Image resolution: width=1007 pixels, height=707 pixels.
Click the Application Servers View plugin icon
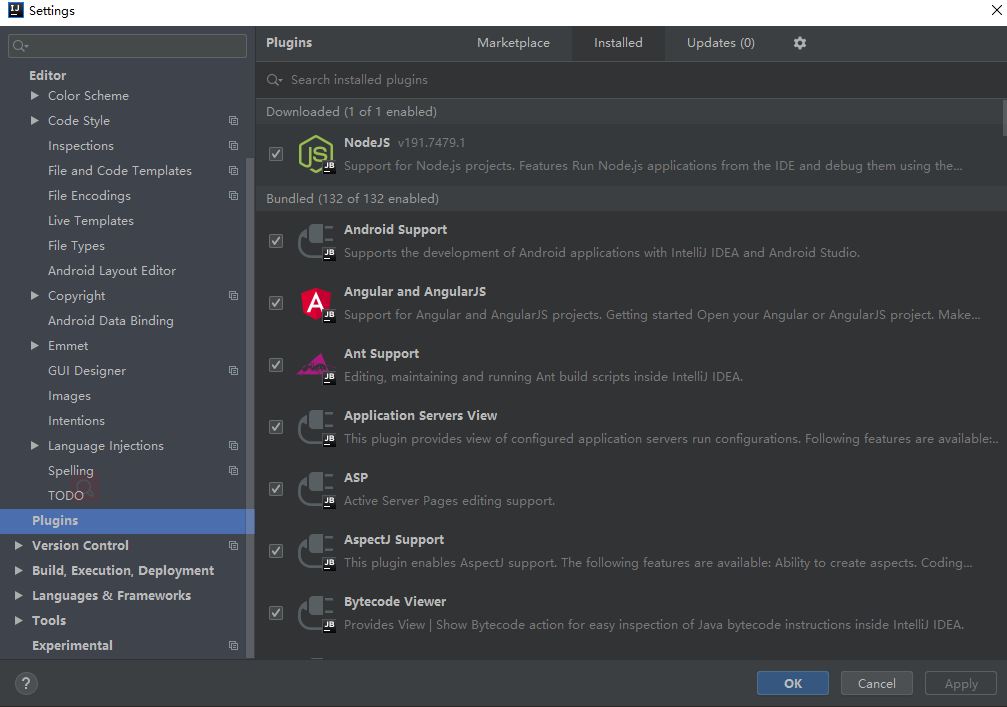tap(317, 428)
